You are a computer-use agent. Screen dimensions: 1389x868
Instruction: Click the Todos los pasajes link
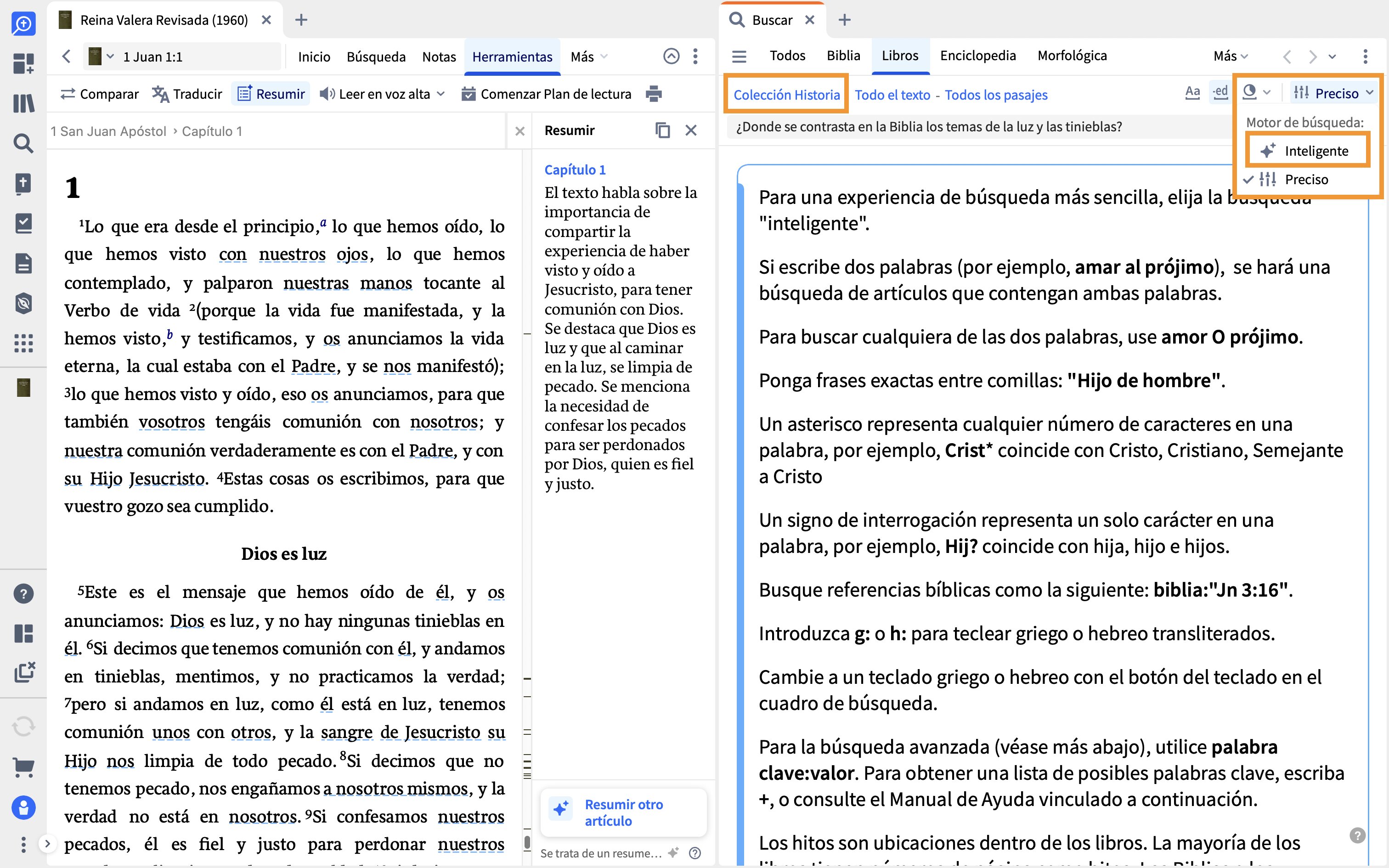(996, 95)
